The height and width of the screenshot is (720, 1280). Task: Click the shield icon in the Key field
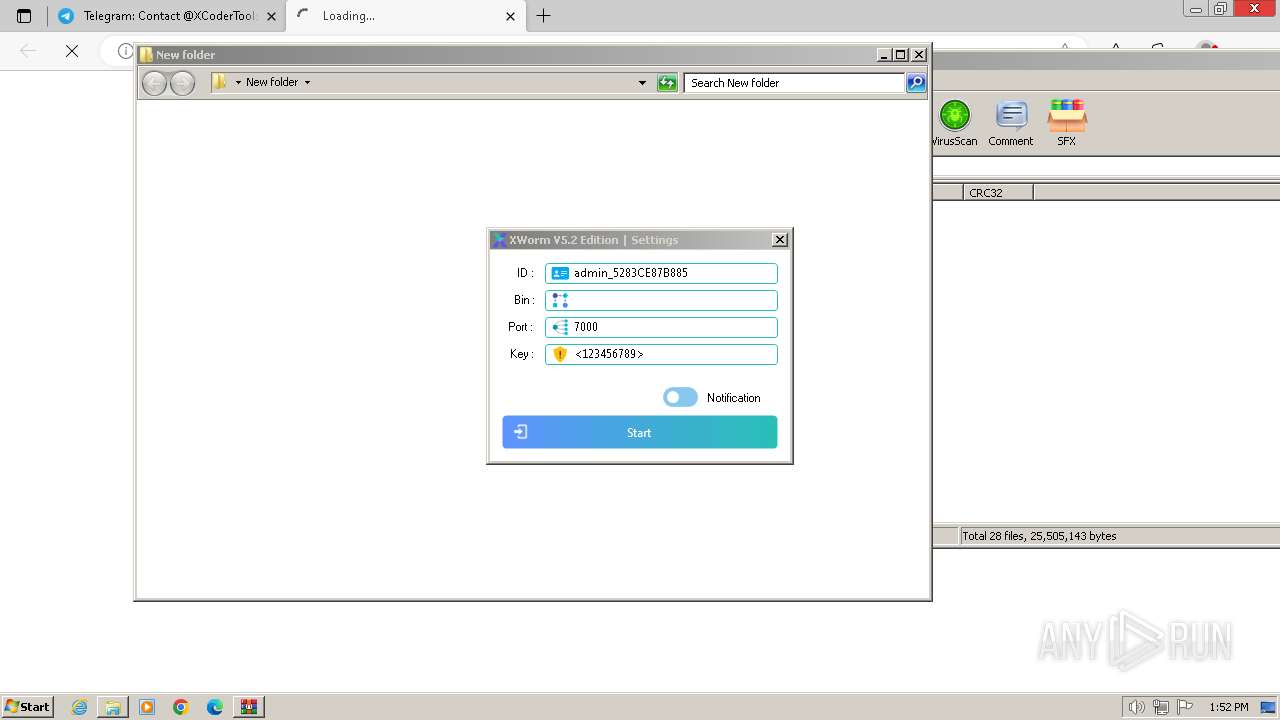[x=560, y=354]
